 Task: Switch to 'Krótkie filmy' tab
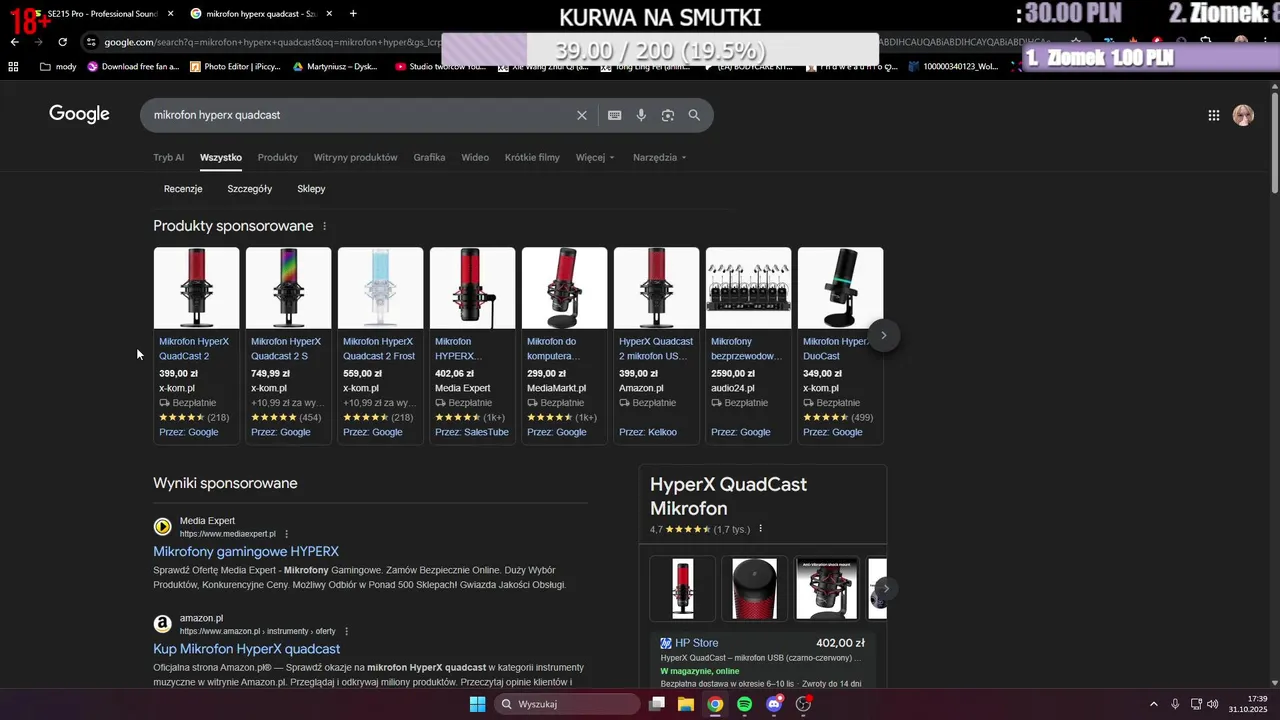532,157
